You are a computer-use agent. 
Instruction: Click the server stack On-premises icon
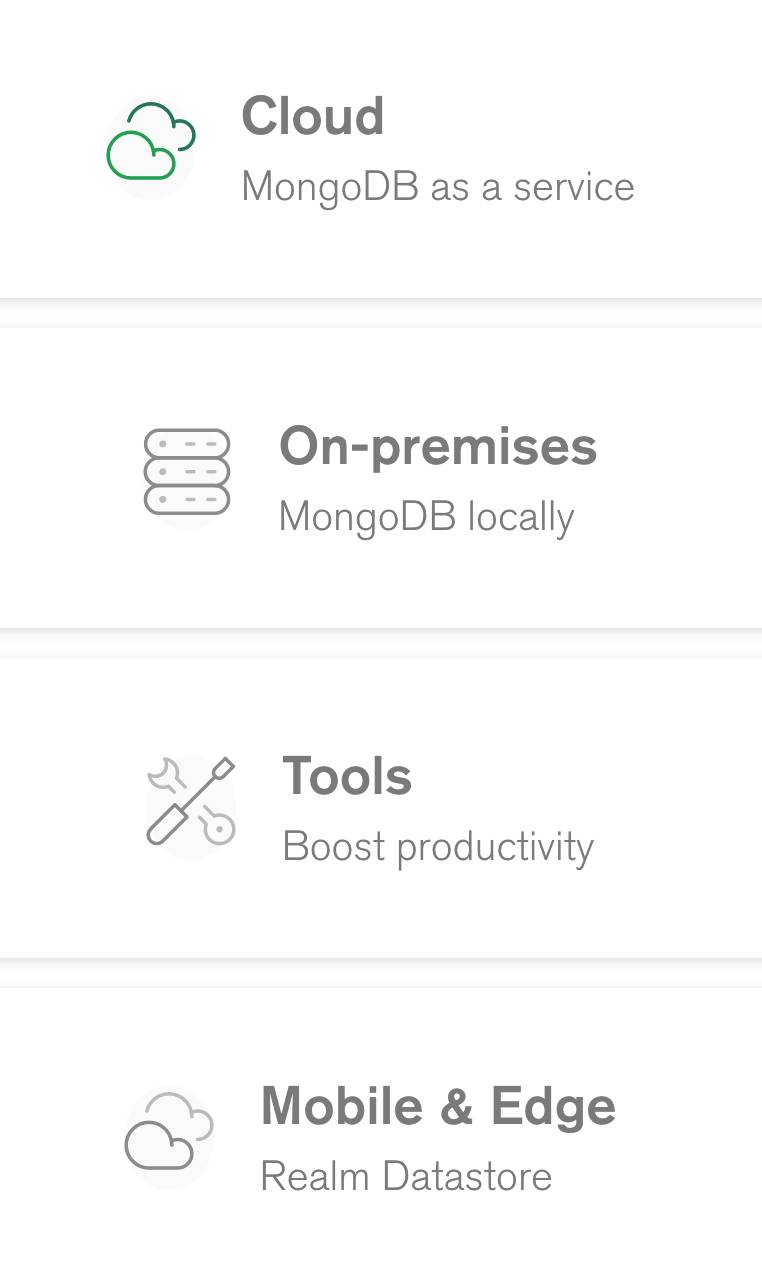coord(187,472)
